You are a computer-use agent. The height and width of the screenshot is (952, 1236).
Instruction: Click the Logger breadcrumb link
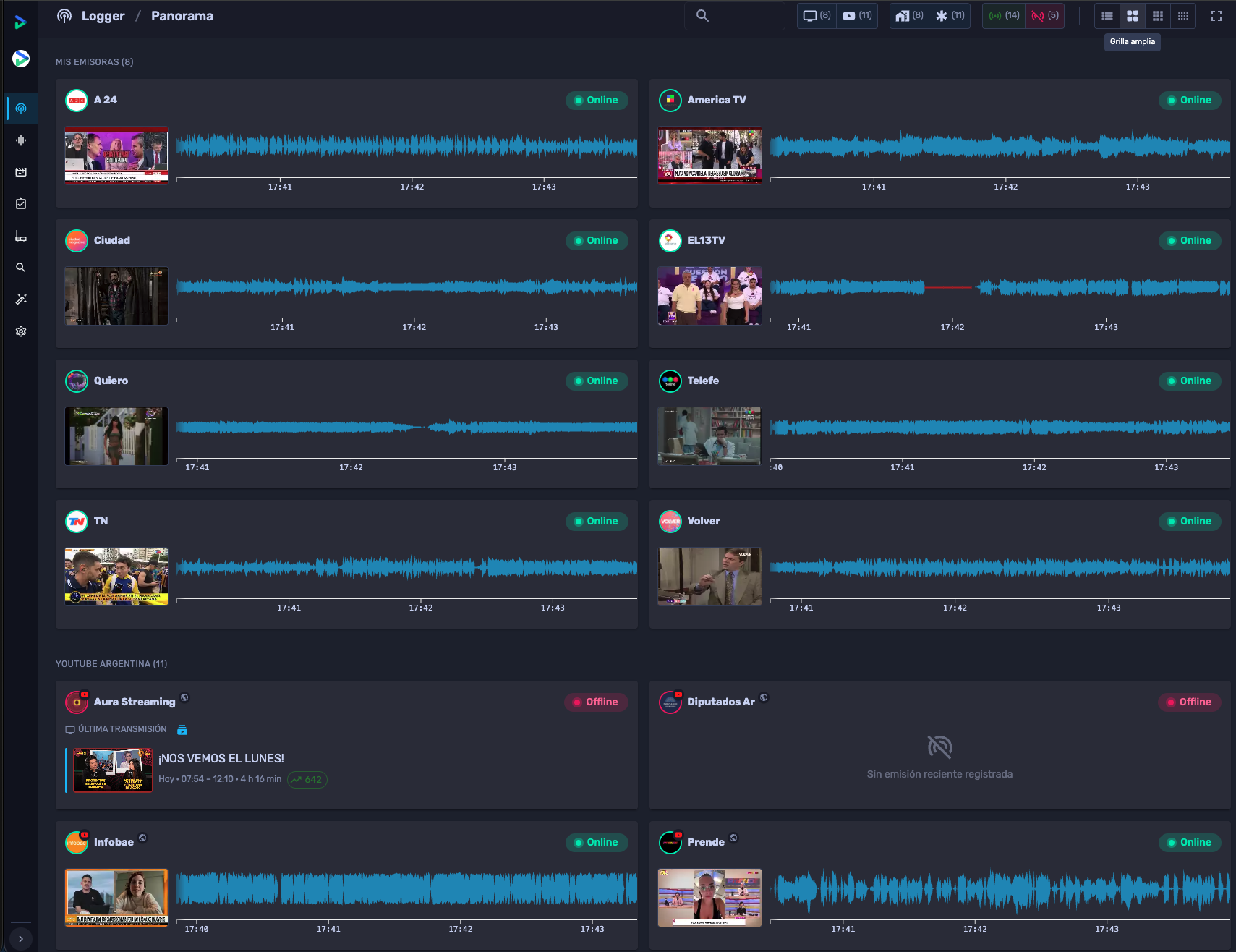(103, 16)
